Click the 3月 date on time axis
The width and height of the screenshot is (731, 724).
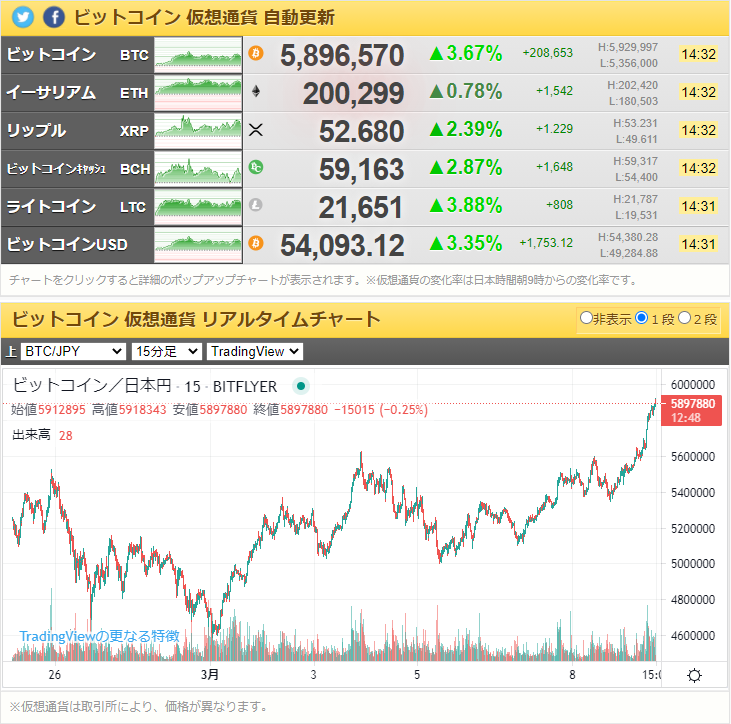pyautogui.click(x=209, y=674)
